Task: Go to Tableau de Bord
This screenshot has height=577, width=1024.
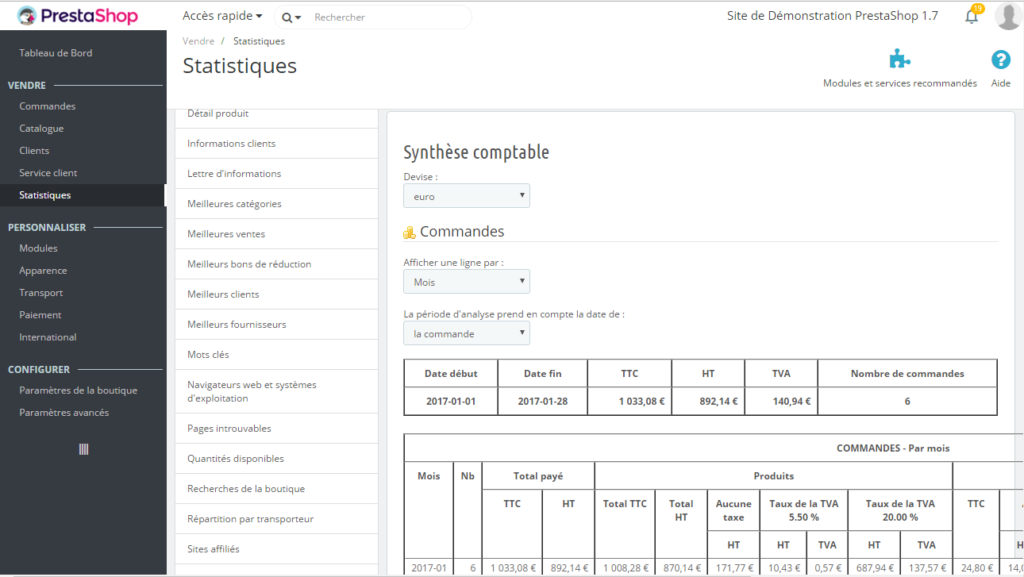Action: [56, 53]
